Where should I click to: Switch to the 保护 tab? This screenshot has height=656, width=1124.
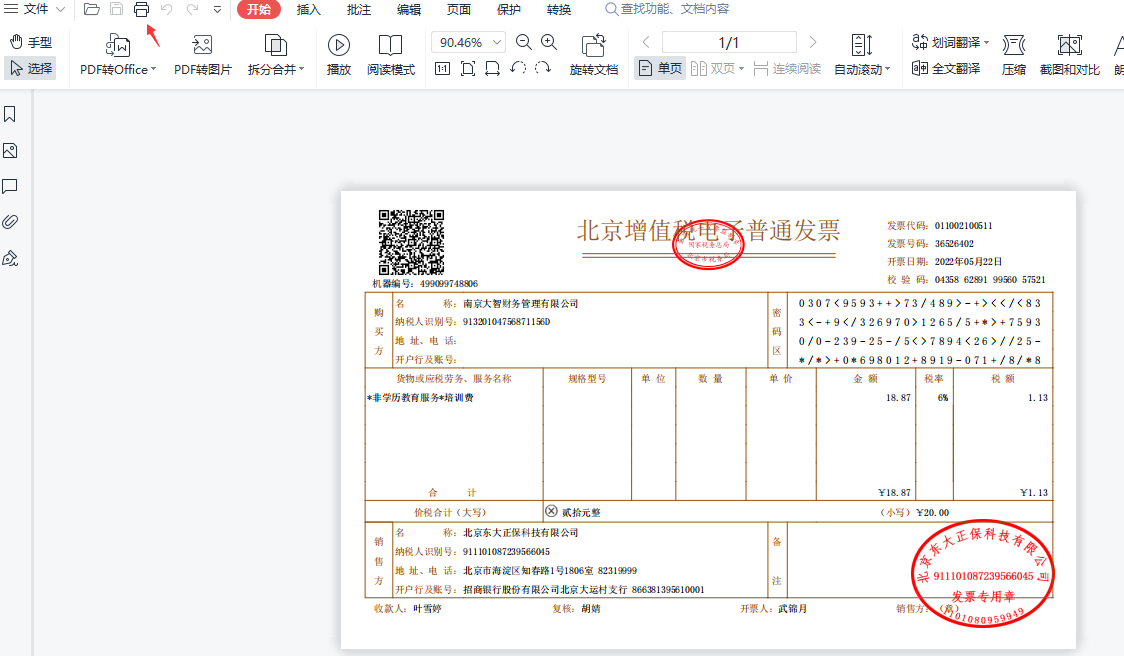click(509, 9)
